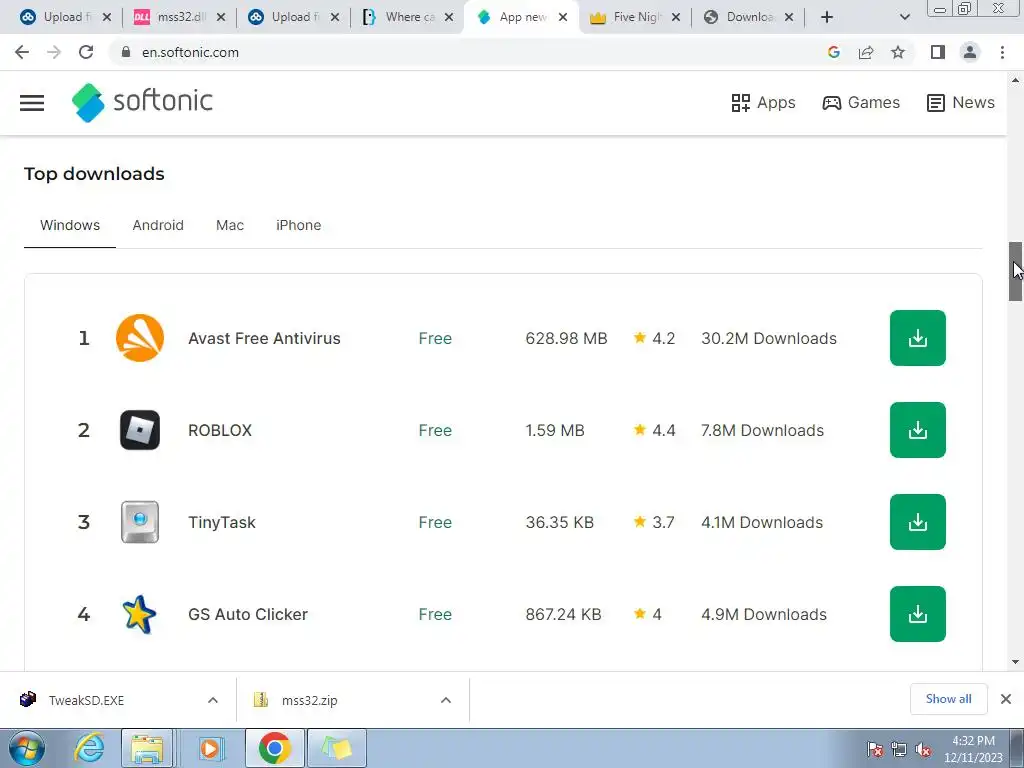Close the downloads bar
Viewport: 1024px width, 768px height.
click(1006, 699)
